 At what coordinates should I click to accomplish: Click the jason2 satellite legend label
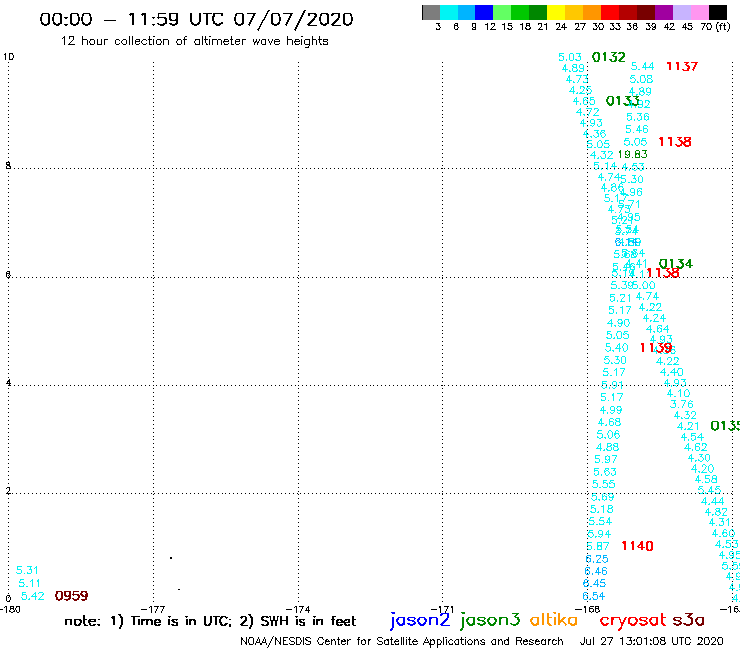click(x=420, y=620)
